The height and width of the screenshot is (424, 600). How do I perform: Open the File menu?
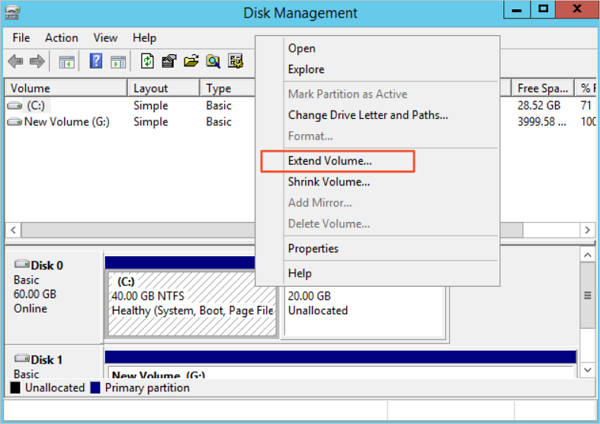click(21, 38)
